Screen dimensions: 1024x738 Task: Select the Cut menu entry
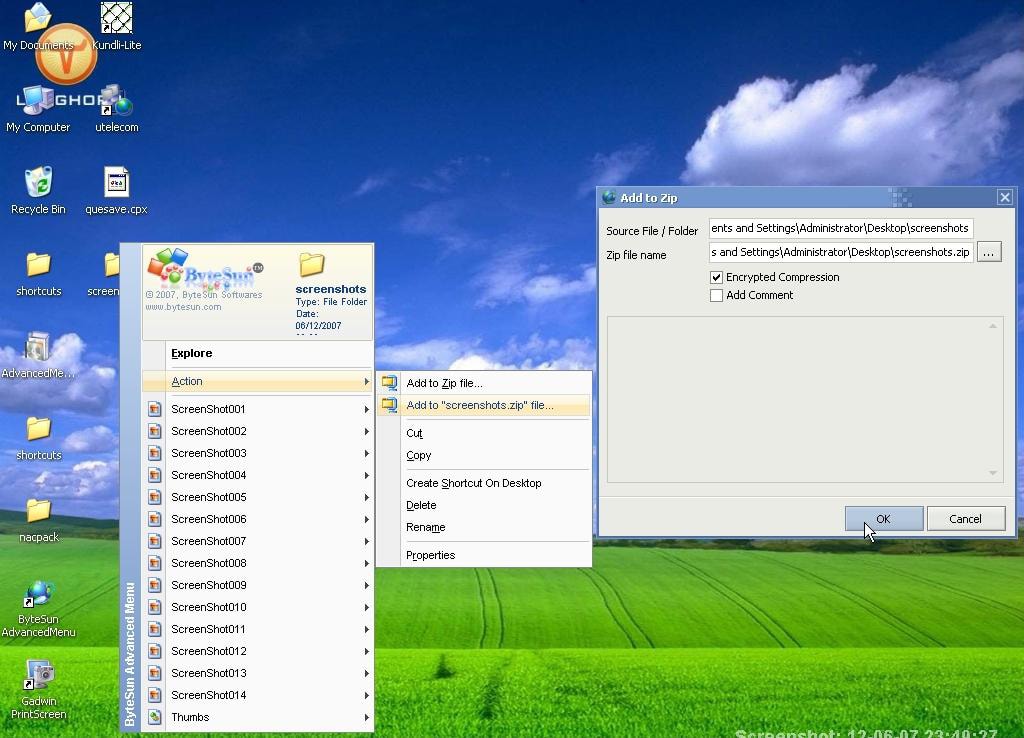[x=484, y=433]
